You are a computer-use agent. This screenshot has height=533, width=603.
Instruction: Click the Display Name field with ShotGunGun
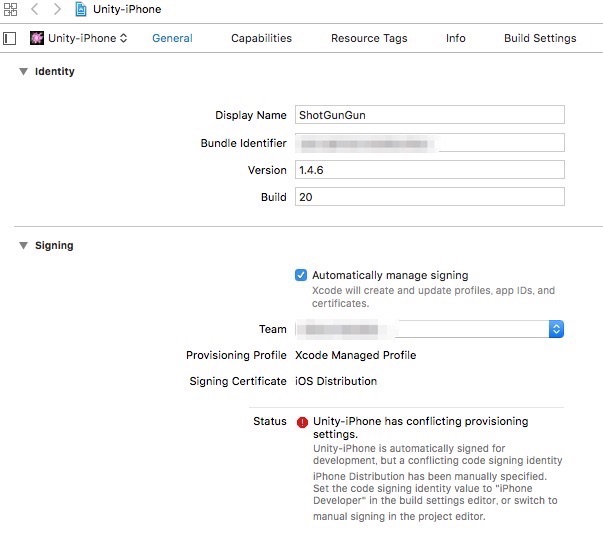point(430,115)
